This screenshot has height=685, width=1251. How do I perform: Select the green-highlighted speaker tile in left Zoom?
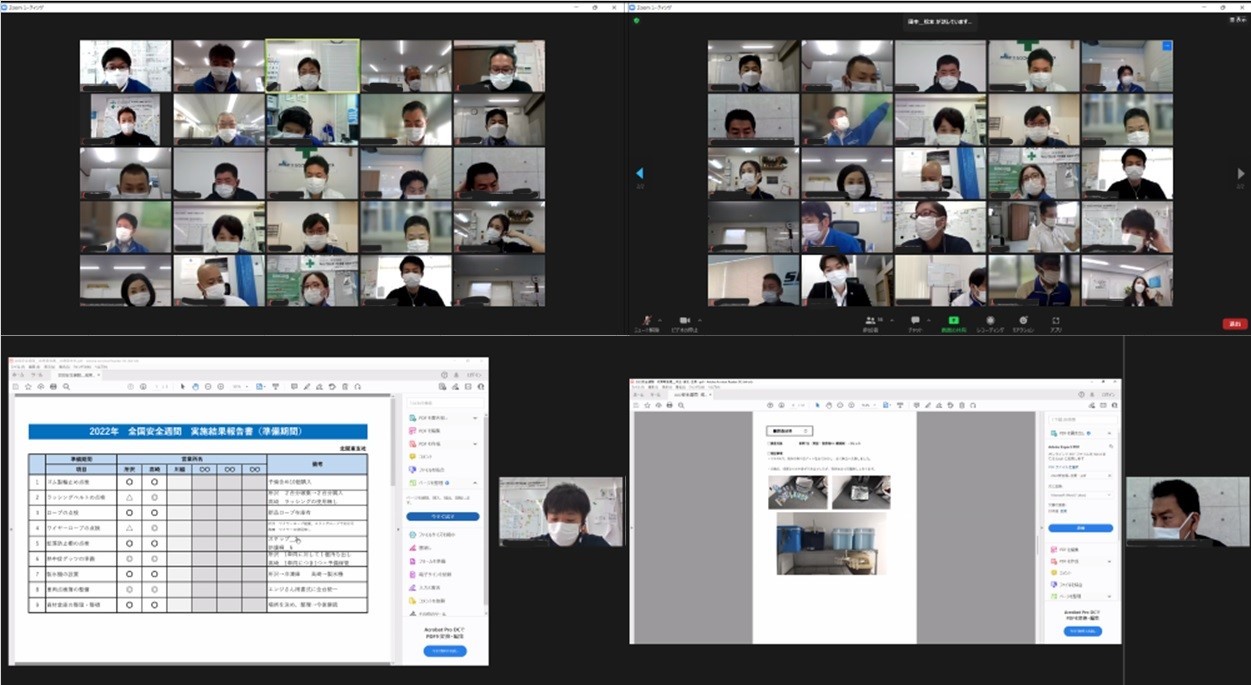312,66
